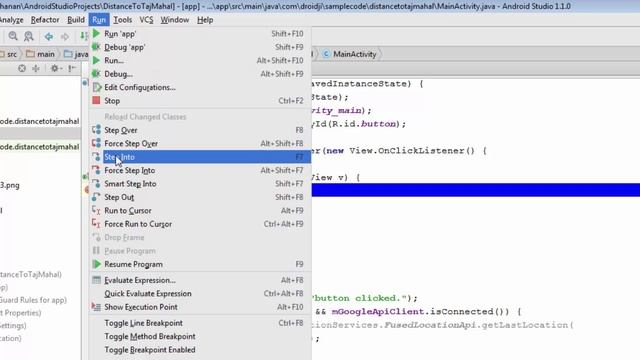
Task: Select the Guard Rules for app tree row
Action: 33,300
